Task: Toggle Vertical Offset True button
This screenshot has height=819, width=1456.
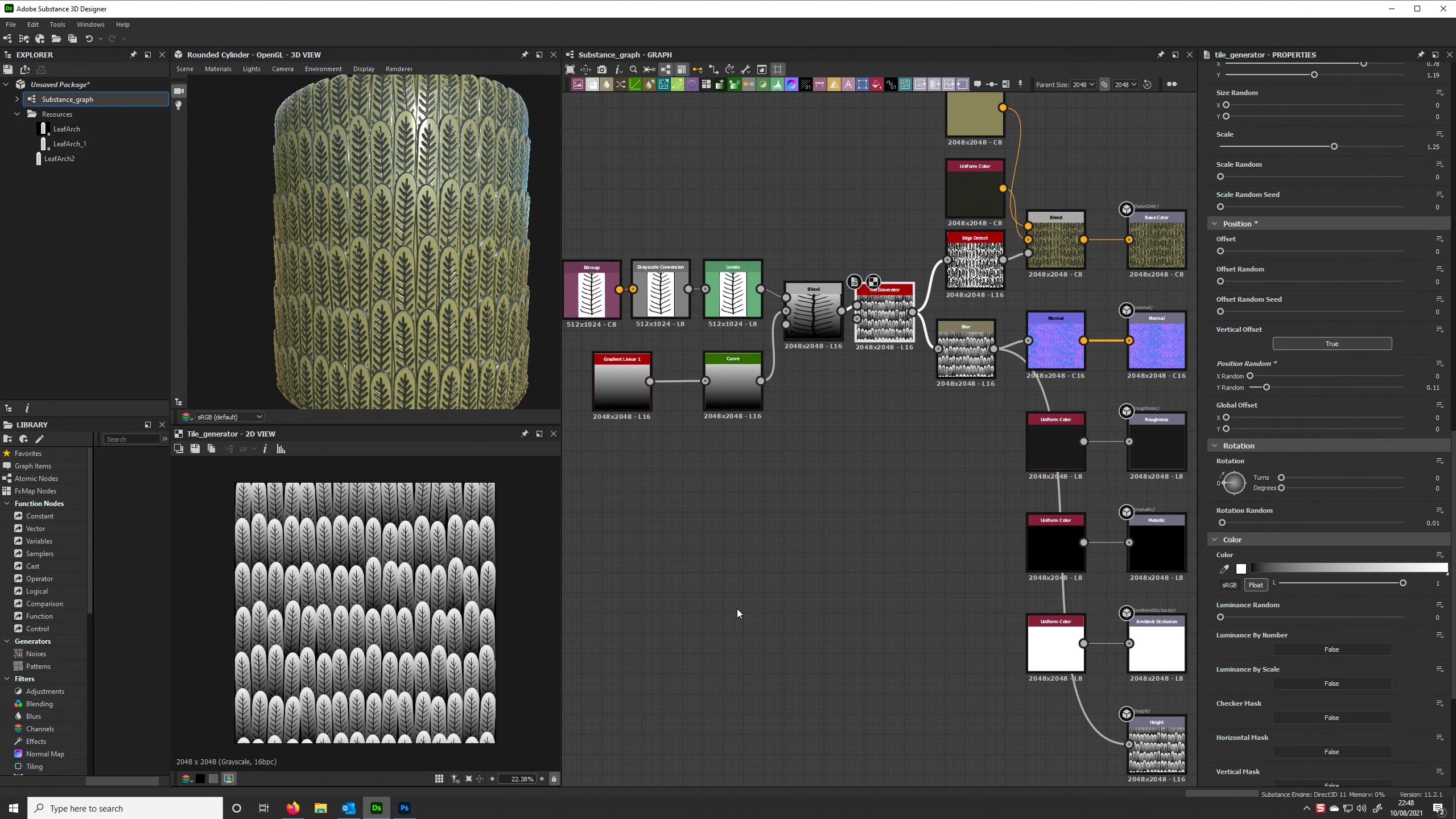Action: pos(1331,344)
